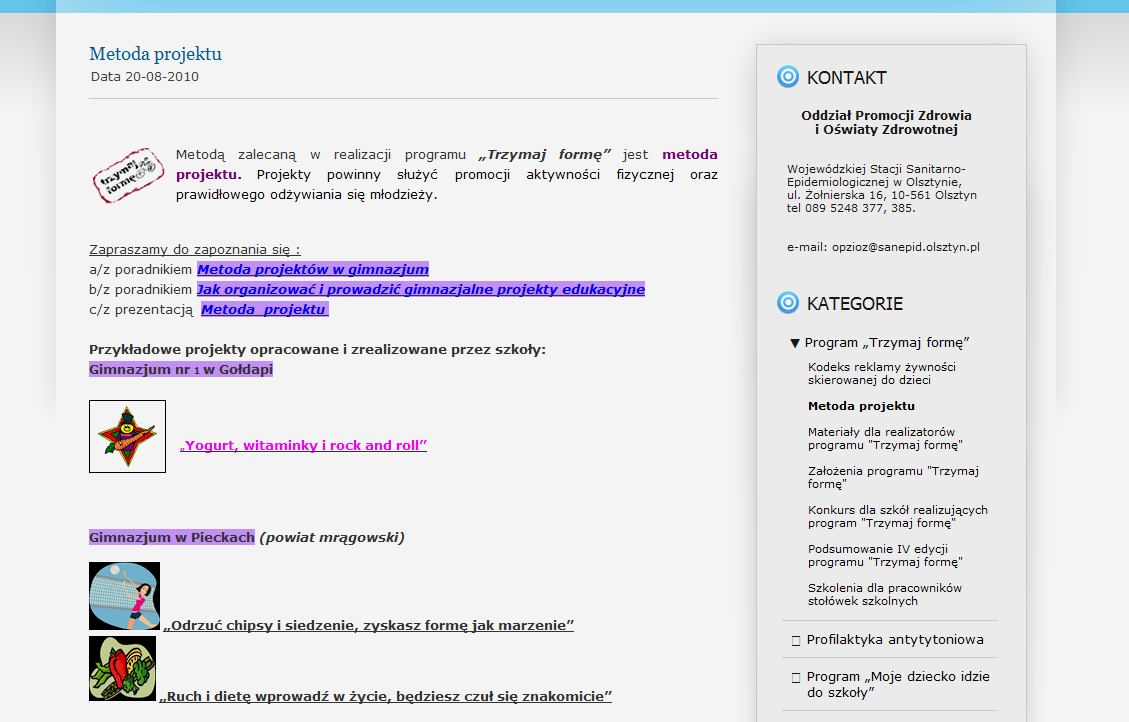
Task: Open Materiały dla realizatorów programu sidebar item
Action: [x=885, y=438]
